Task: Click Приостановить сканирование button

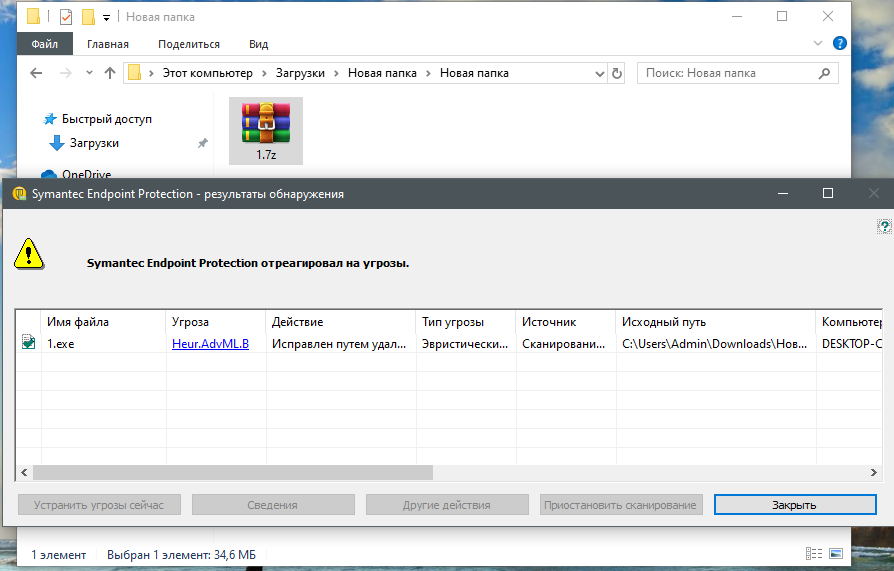Action: [x=621, y=505]
